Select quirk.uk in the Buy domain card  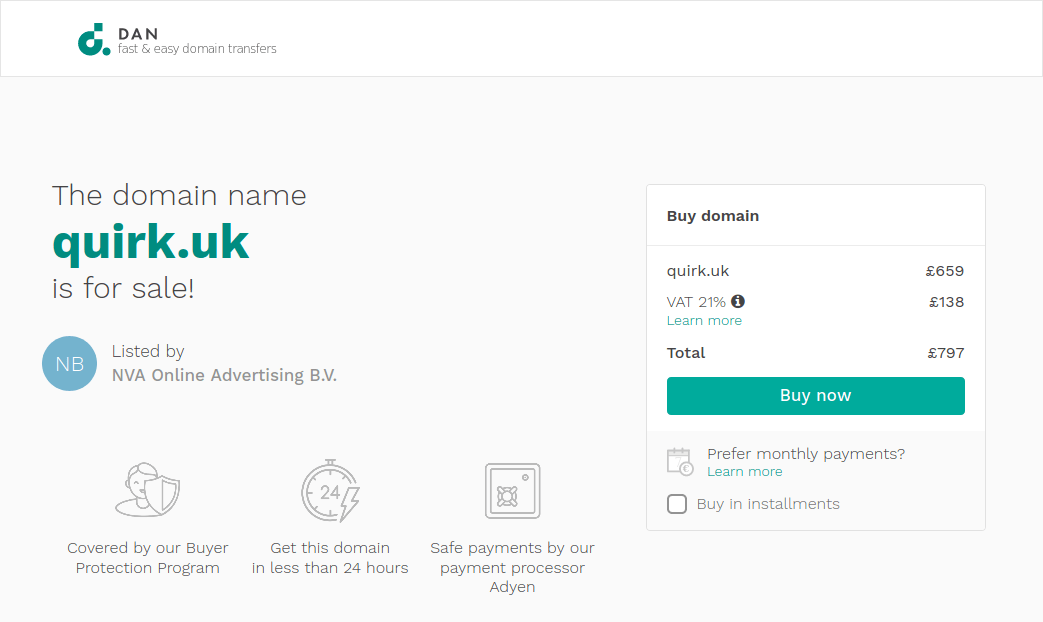(x=698, y=270)
